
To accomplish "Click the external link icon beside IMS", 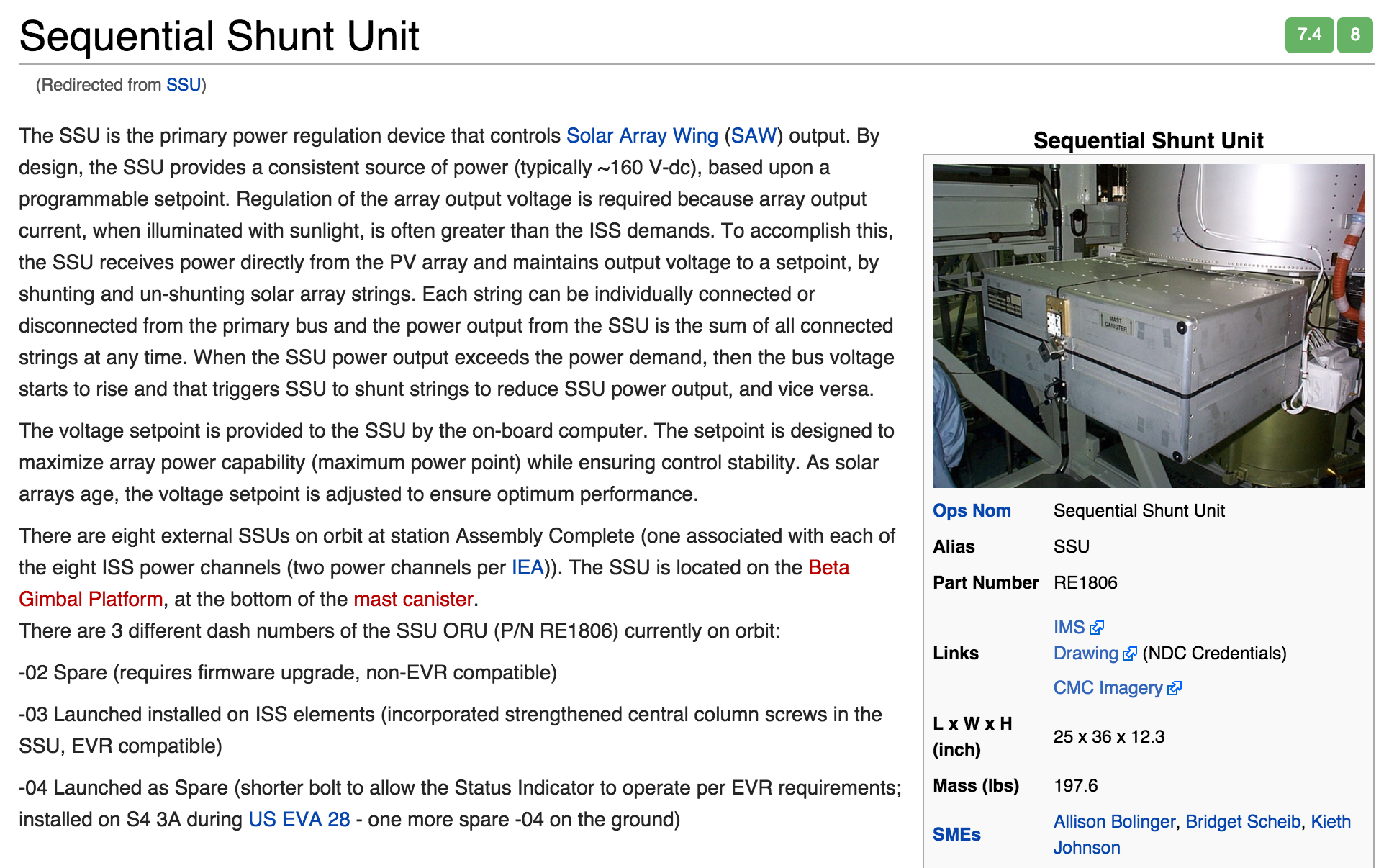I will click(1097, 628).
